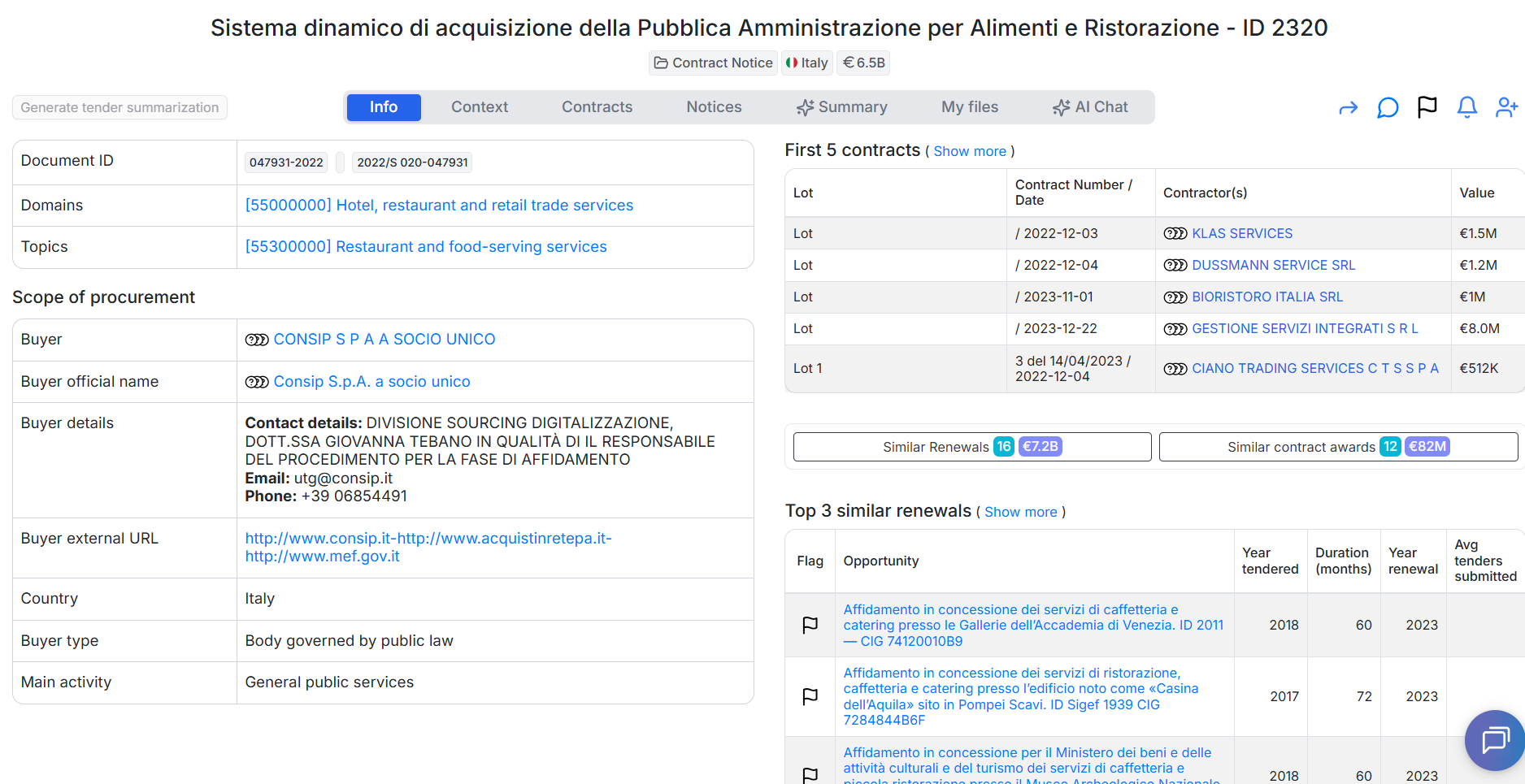This screenshot has width=1525, height=784.
Task: Open the Casina dell'Aquila Pompei Scavi opportunity
Action: (x=1021, y=697)
